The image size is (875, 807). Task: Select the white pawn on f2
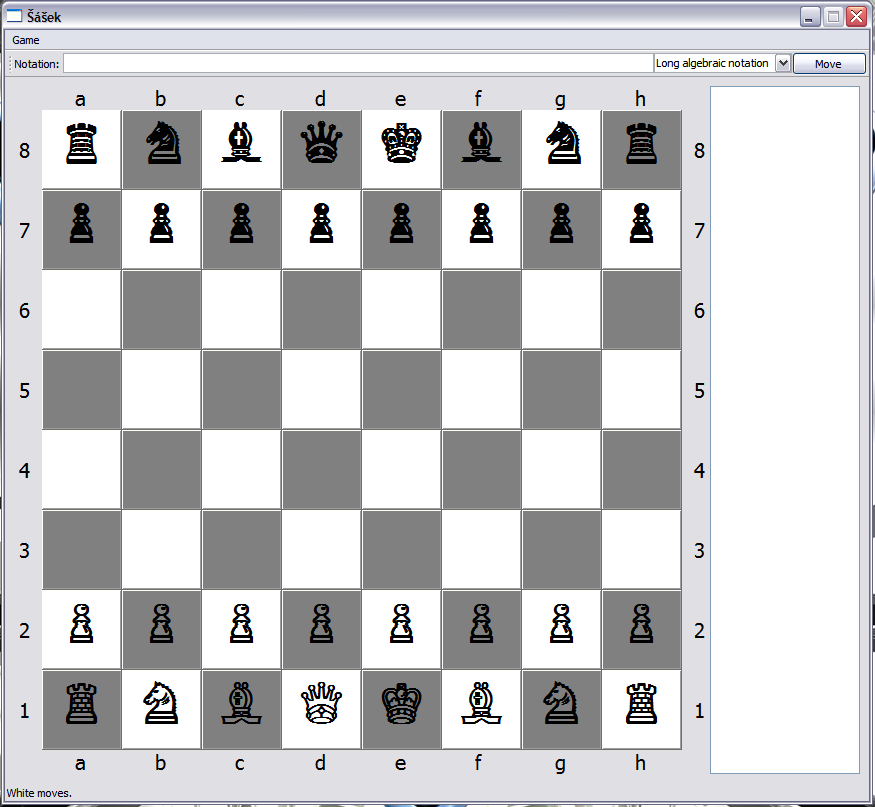click(x=482, y=623)
